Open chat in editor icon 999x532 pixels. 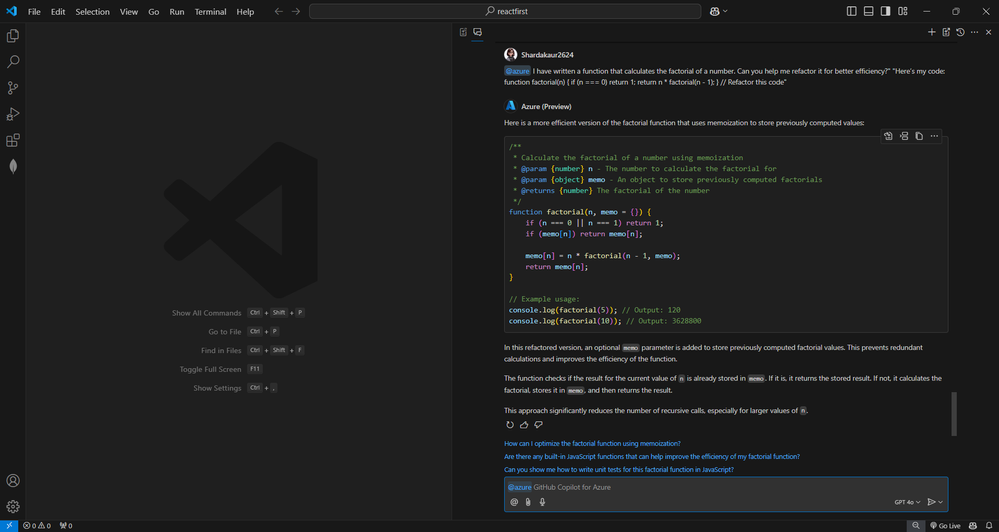click(946, 32)
